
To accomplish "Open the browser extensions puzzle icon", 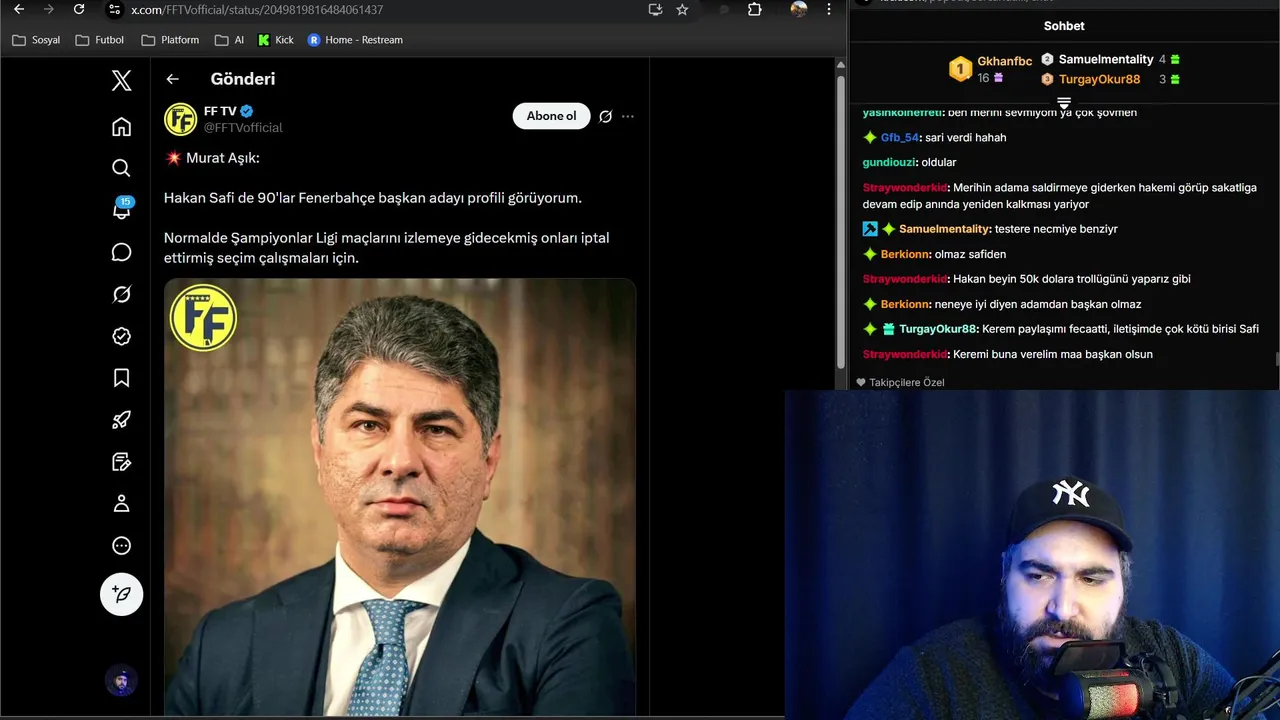I will [755, 9].
